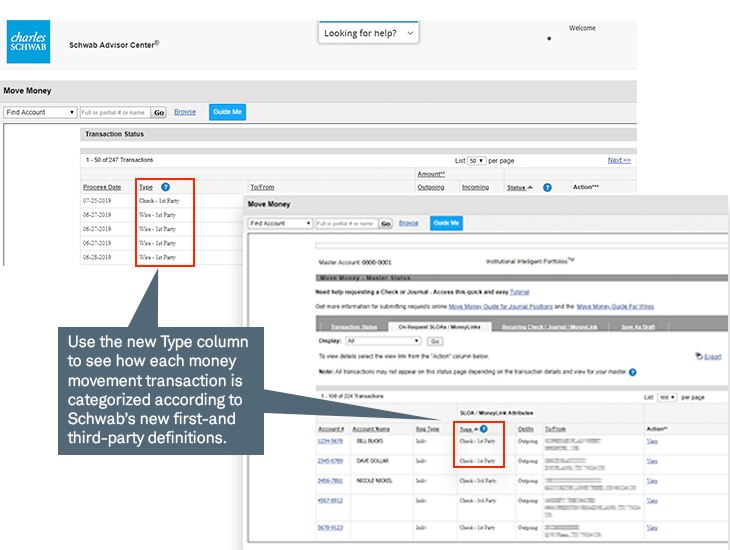Open account 2345-6789 link
Screen dimensions: 730x550
click(x=330, y=461)
